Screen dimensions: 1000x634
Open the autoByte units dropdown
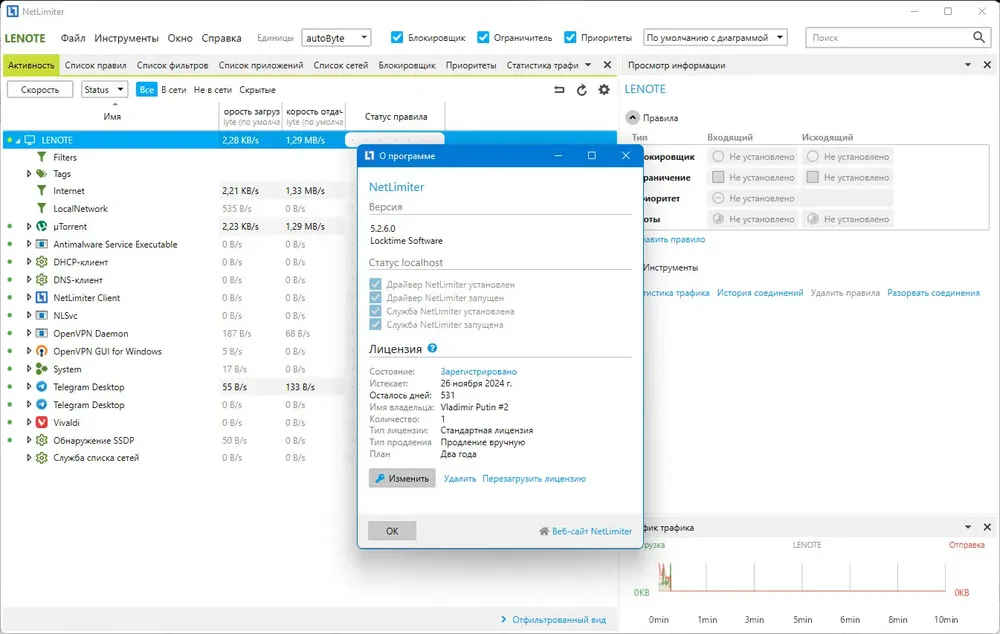click(x=336, y=38)
